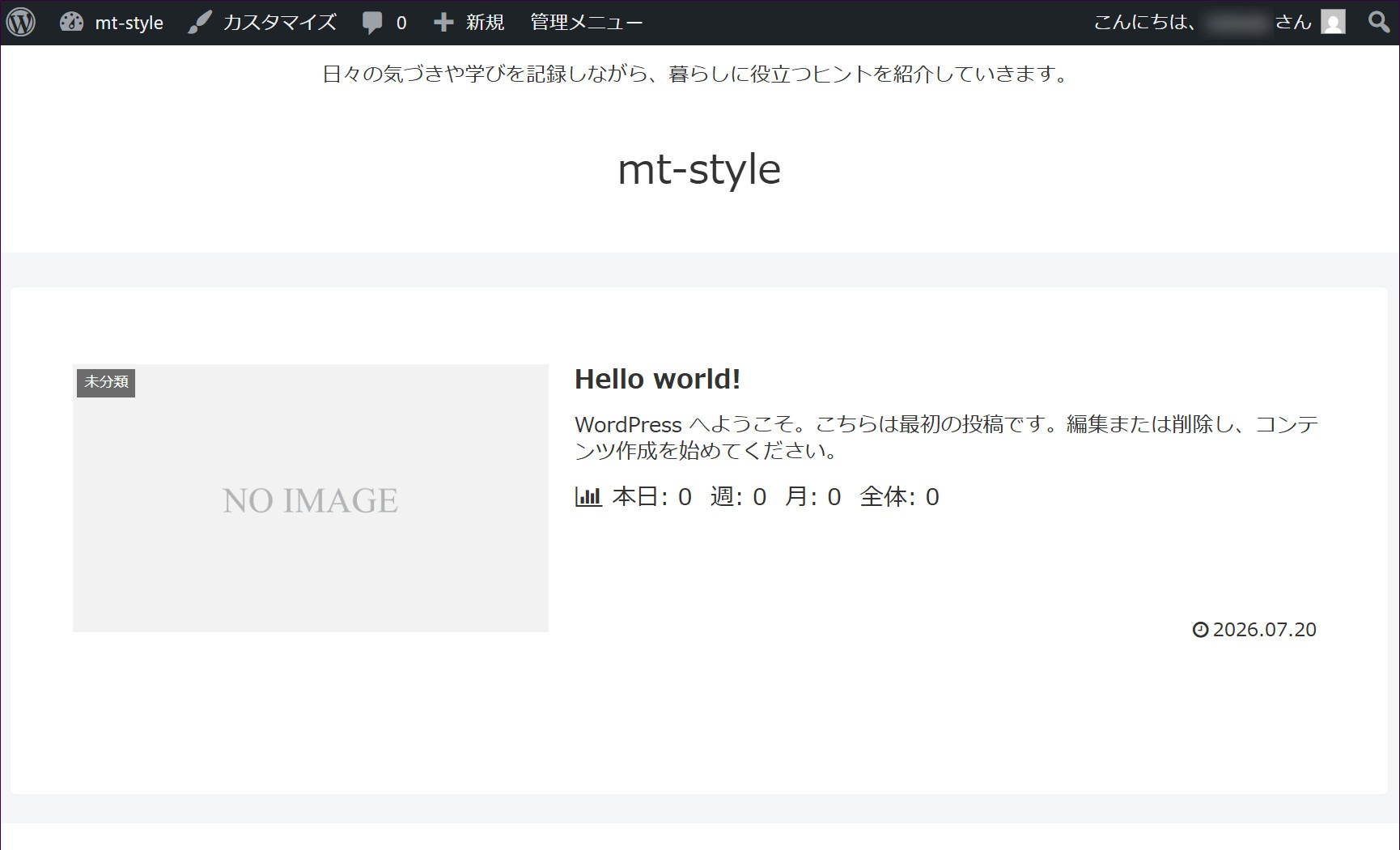Click the user avatar icon
Viewport: 1400px width, 850px height.
tap(1333, 22)
